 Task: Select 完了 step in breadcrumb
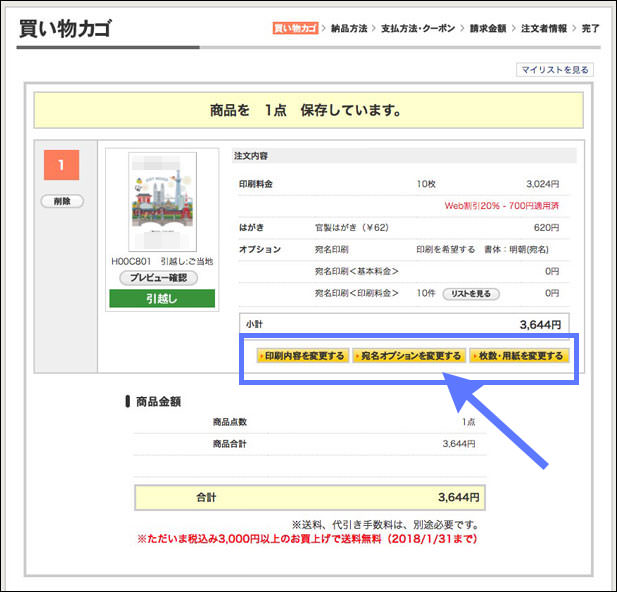tap(590, 28)
